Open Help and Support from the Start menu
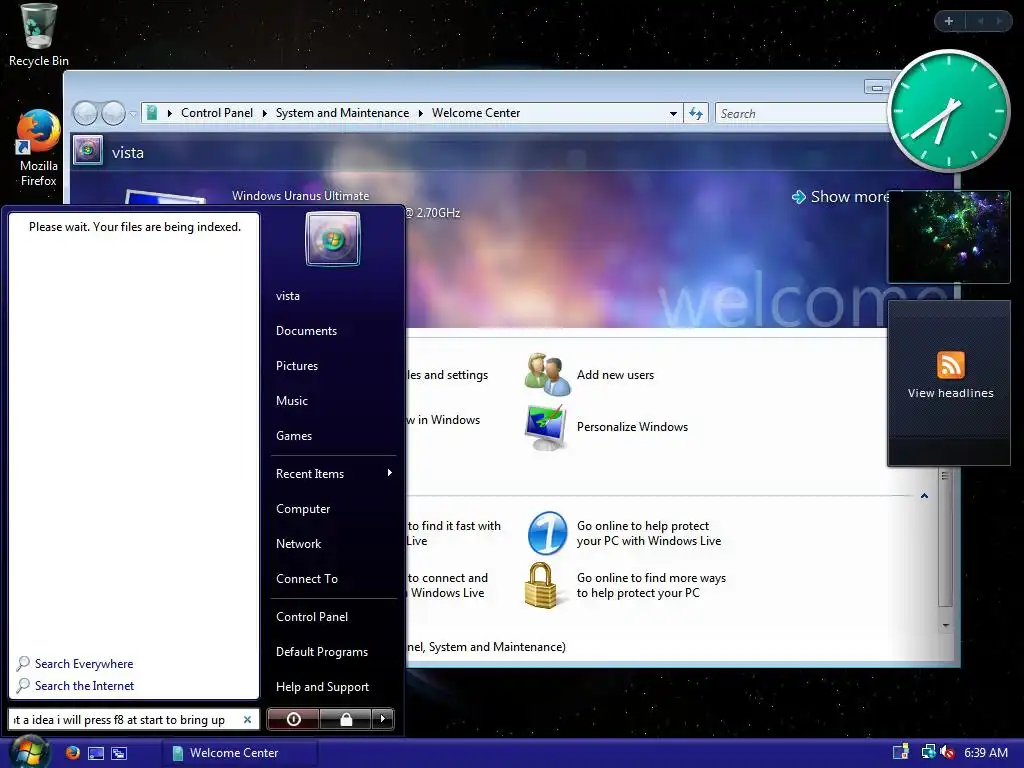 (323, 686)
